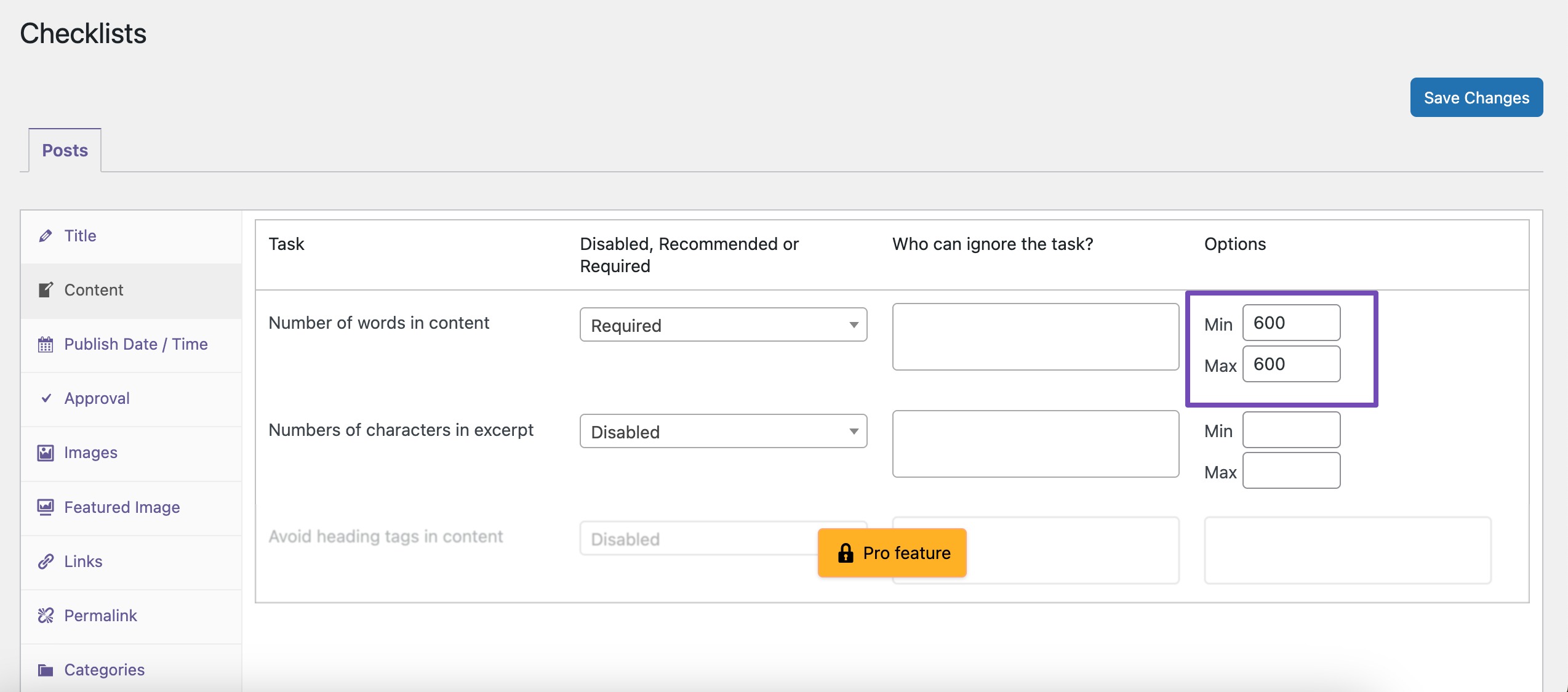Screen dimensions: 1568x692
Task: Click the chain icon beside Links
Action: [46, 561]
